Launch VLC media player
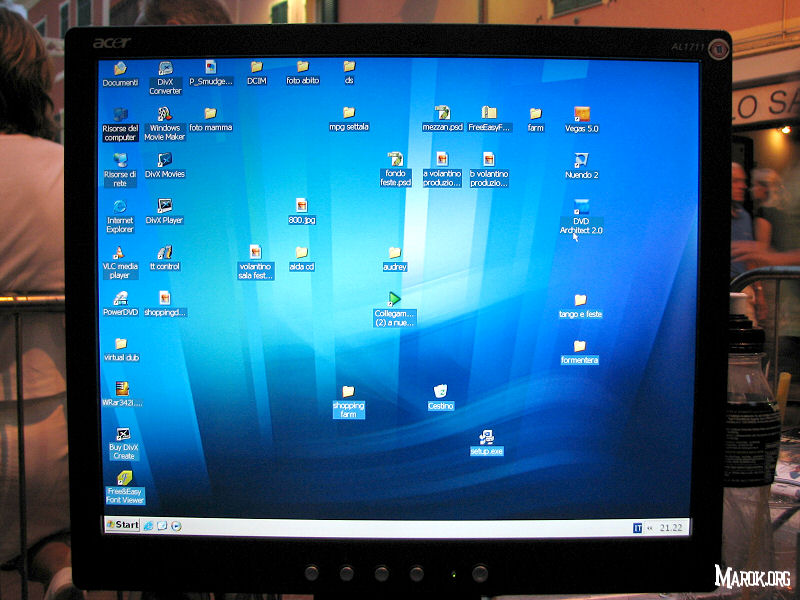 click(120, 263)
